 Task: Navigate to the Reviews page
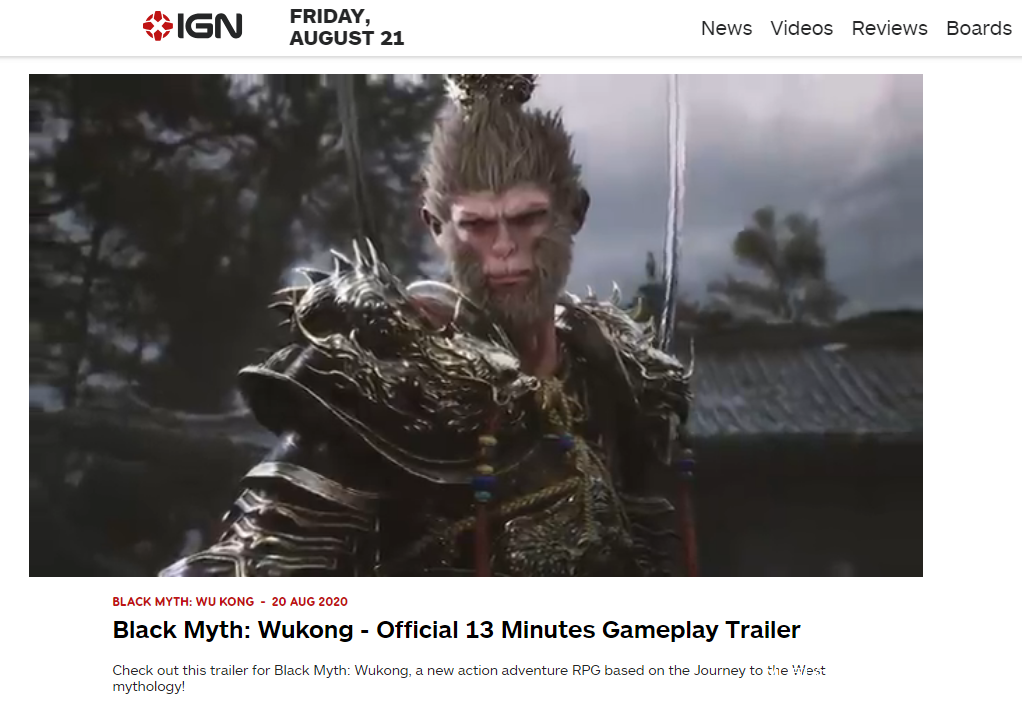pyautogui.click(x=889, y=28)
